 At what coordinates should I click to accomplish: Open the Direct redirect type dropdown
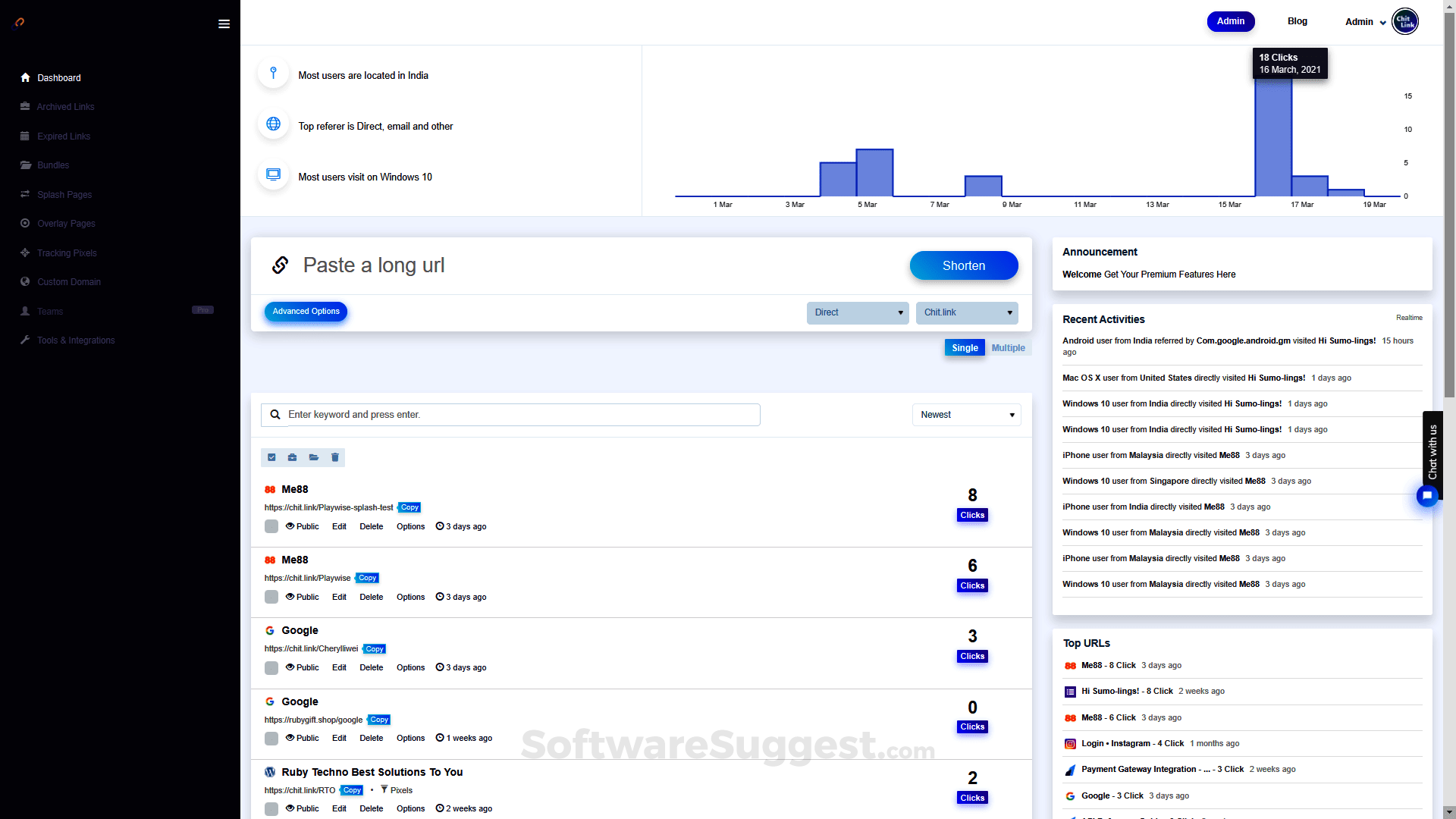858,312
